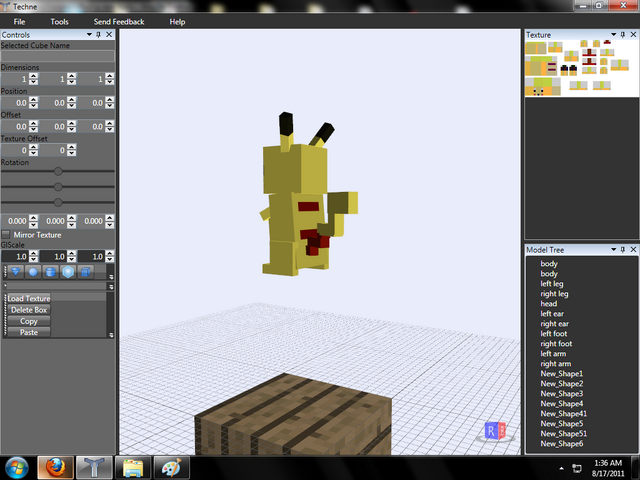Decrease the third Position value

109,105
